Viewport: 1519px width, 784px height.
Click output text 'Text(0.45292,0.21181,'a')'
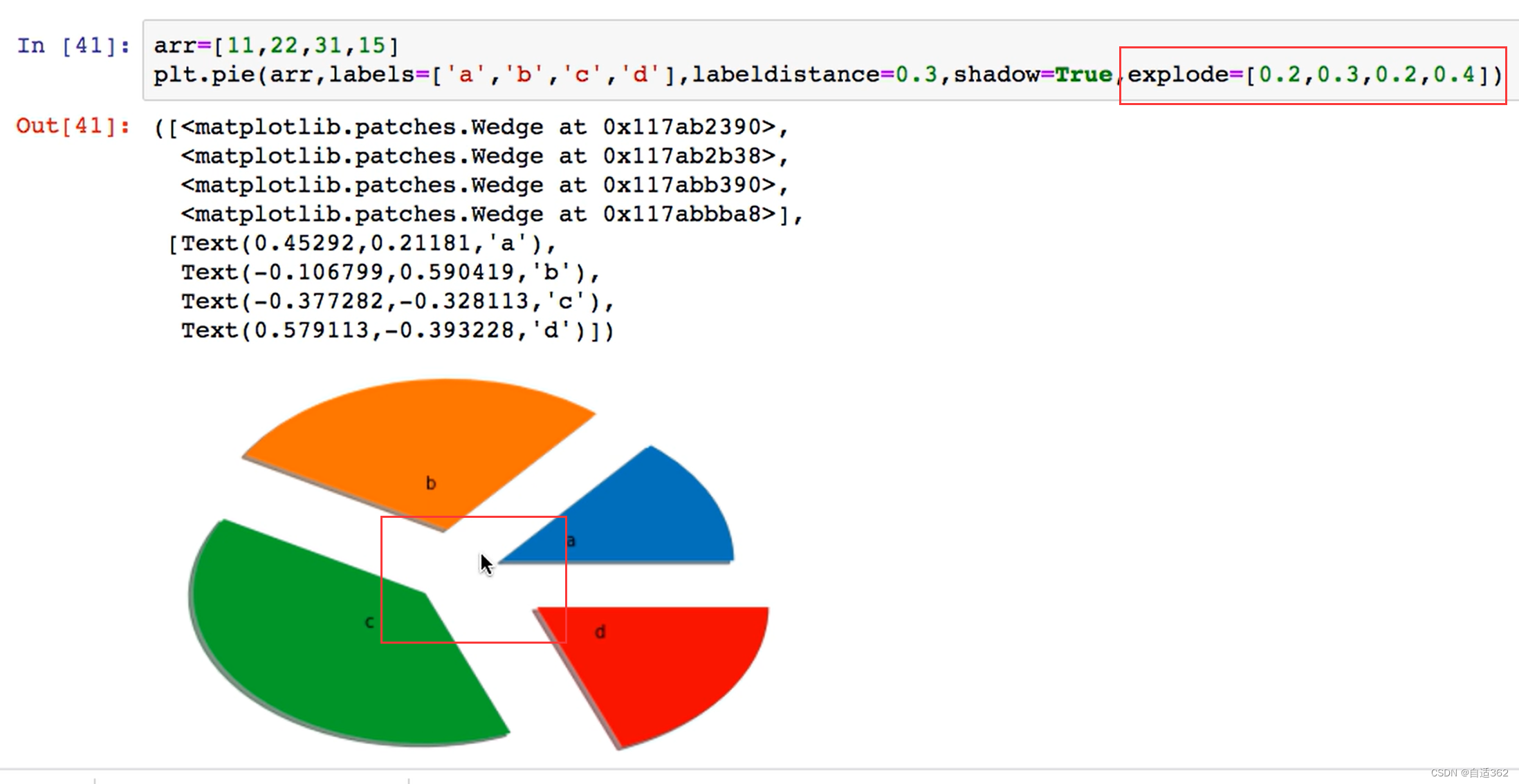368,243
